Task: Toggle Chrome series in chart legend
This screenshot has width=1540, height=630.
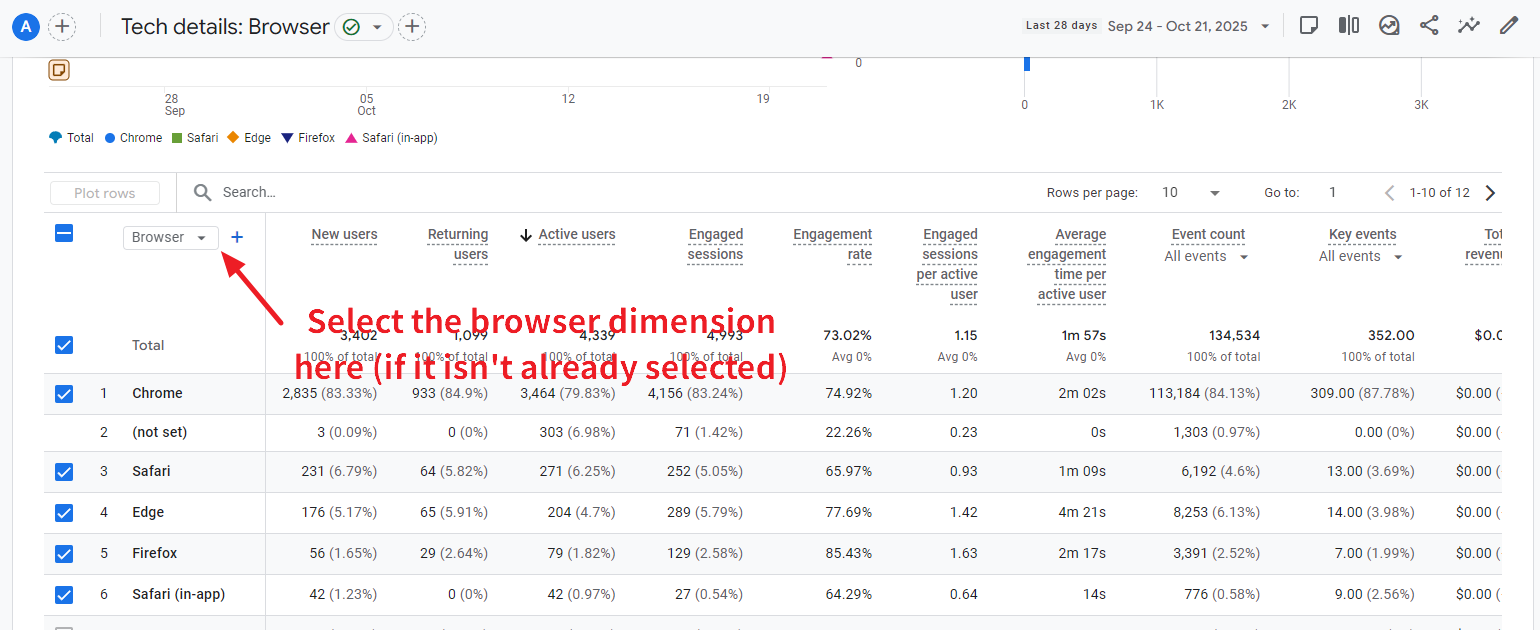Action: tap(133, 138)
